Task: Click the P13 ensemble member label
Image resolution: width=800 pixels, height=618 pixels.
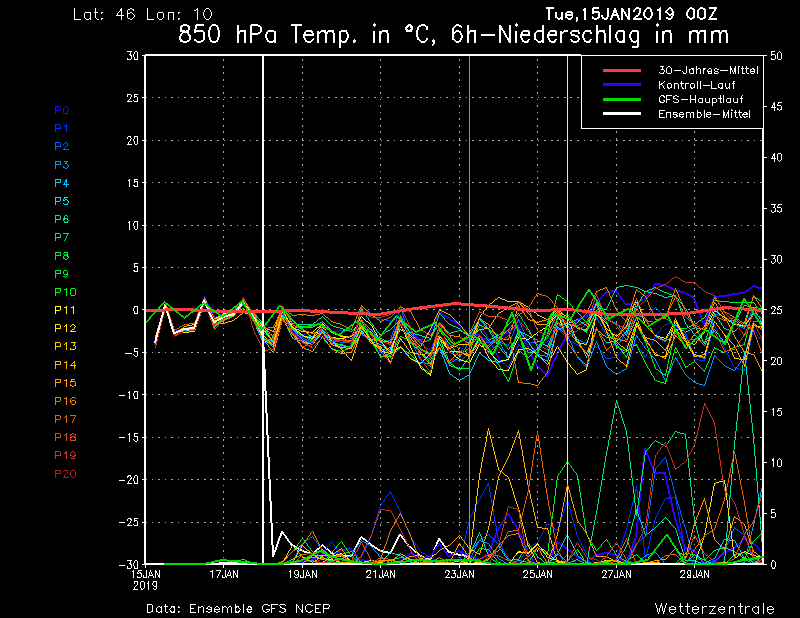Action: [65, 347]
